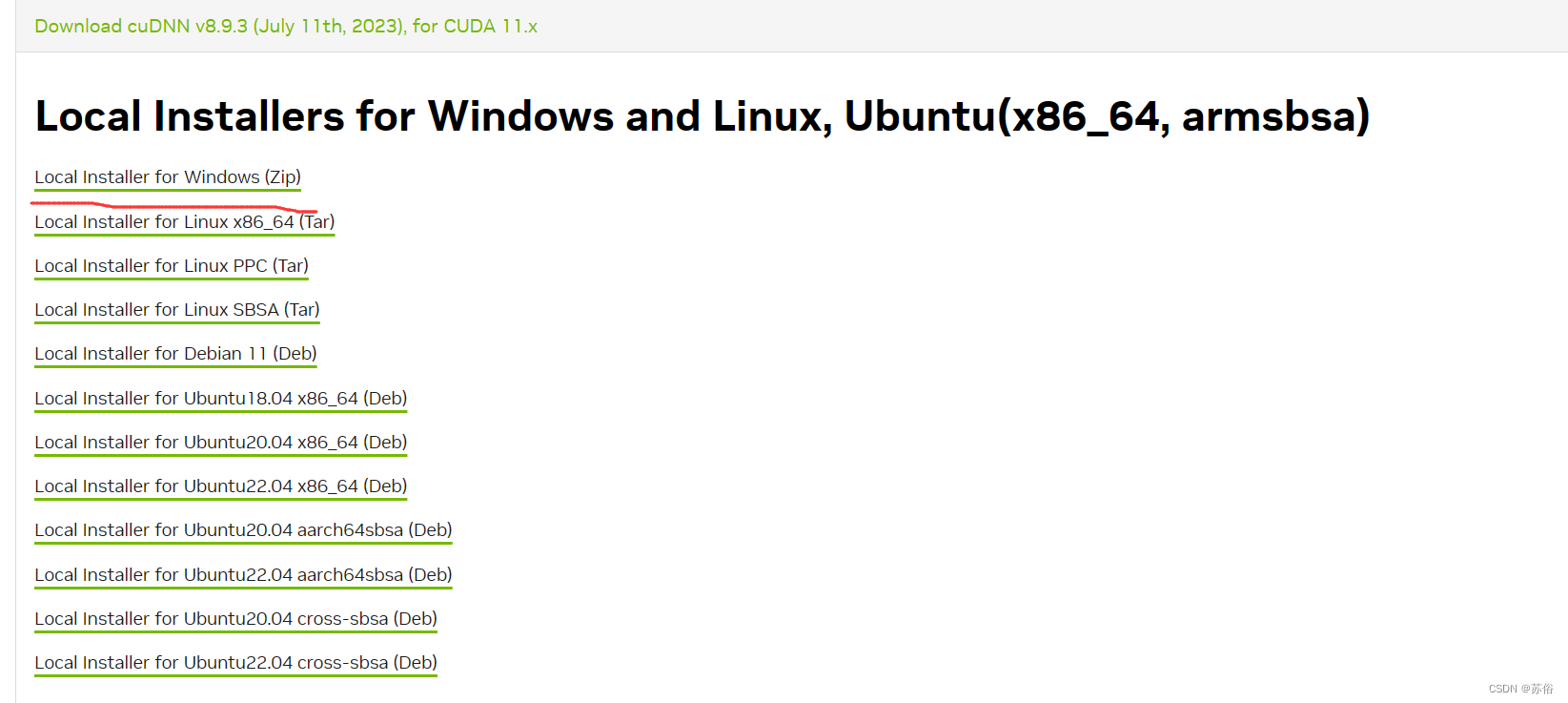The height and width of the screenshot is (703, 1568).
Task: Download Local Installer for Linux SBSA (Tar)
Action: click(176, 309)
